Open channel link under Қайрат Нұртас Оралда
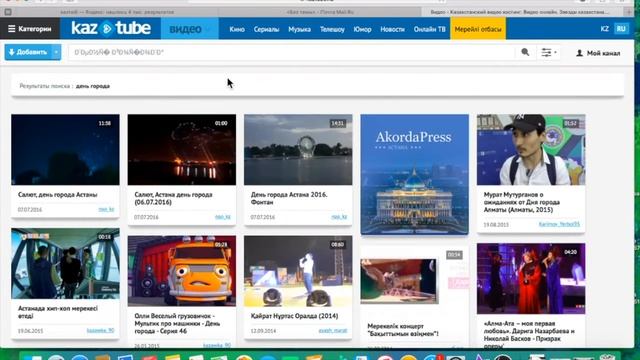Viewport: 640px width, 360px height. 333,330
